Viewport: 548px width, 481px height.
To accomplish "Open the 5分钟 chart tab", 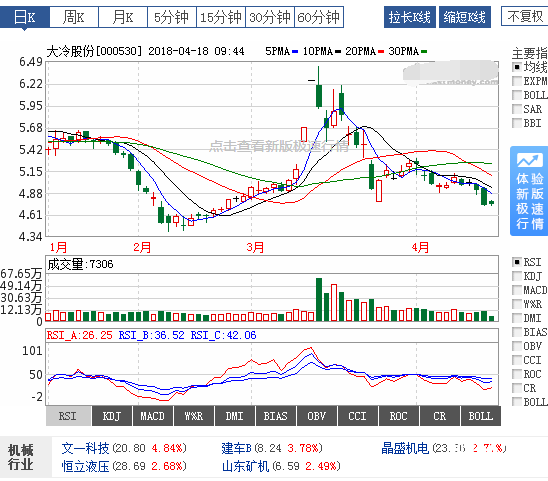I will [172, 17].
